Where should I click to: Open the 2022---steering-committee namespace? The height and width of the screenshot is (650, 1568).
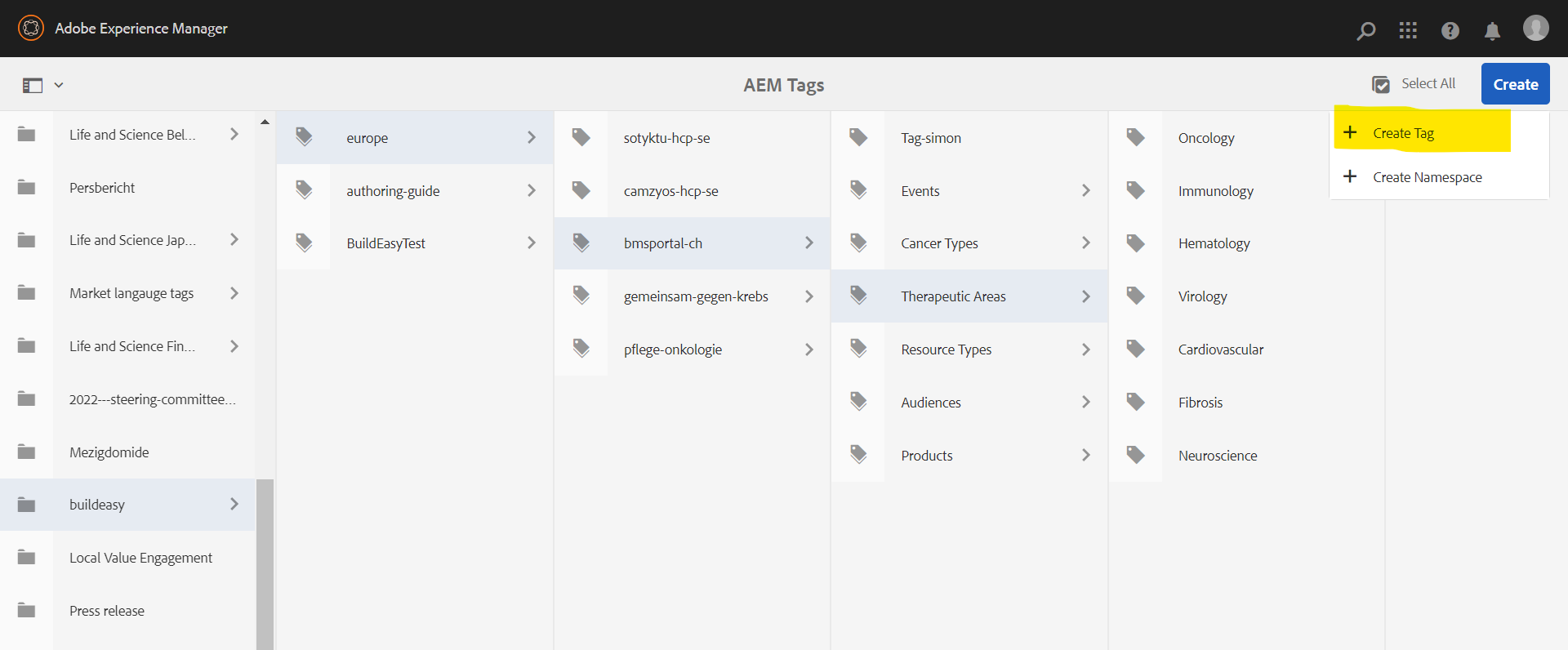click(x=127, y=399)
